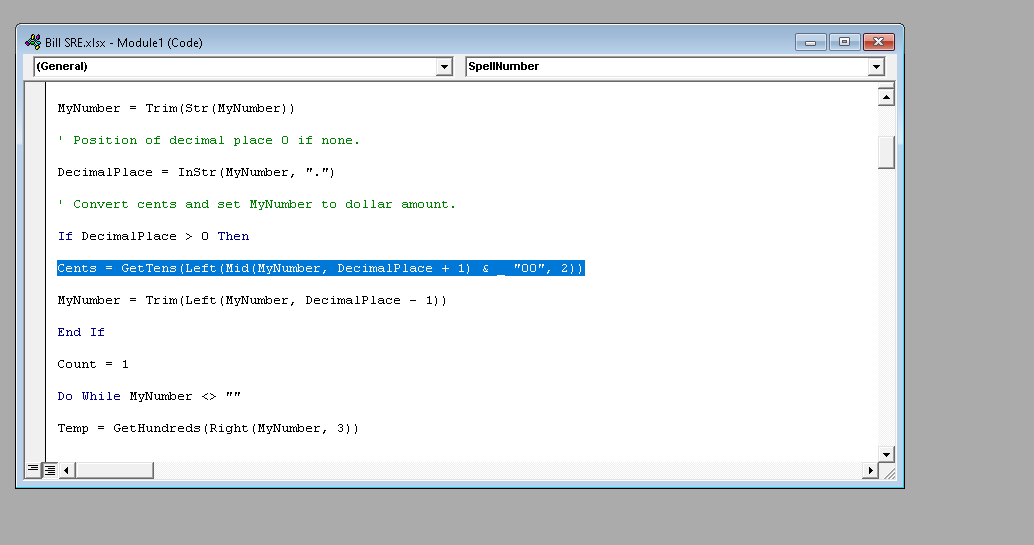Switch to Procedure View button
Screen dimensions: 1034x545
point(33,470)
